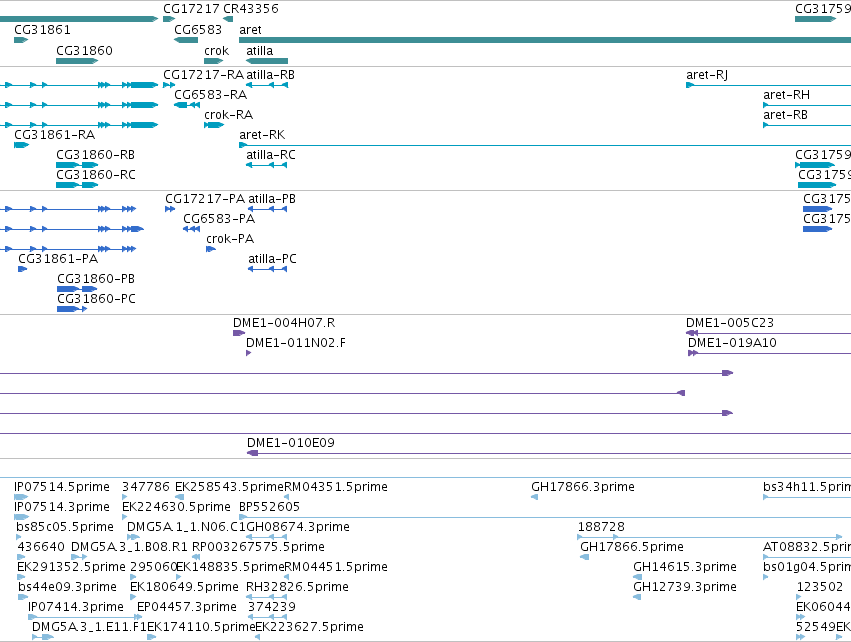Click the aret gene label
The image size is (851, 642).
(250, 30)
